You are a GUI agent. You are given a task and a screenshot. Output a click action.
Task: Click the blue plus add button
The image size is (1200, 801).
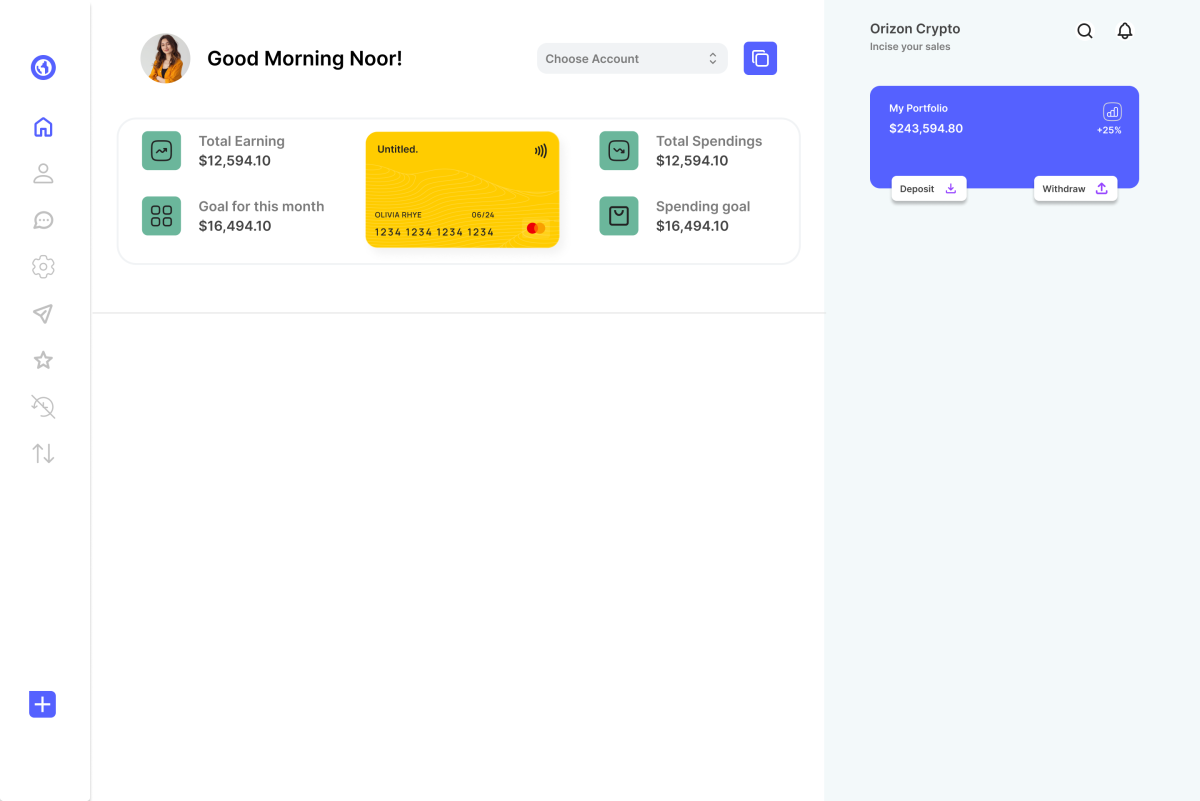(42, 704)
